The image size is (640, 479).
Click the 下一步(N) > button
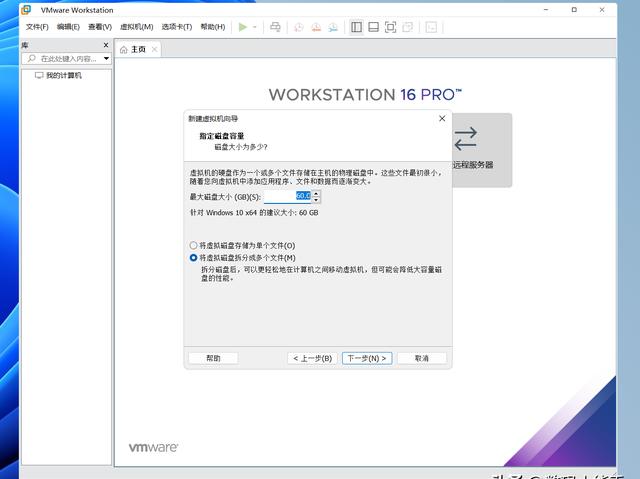click(367, 358)
